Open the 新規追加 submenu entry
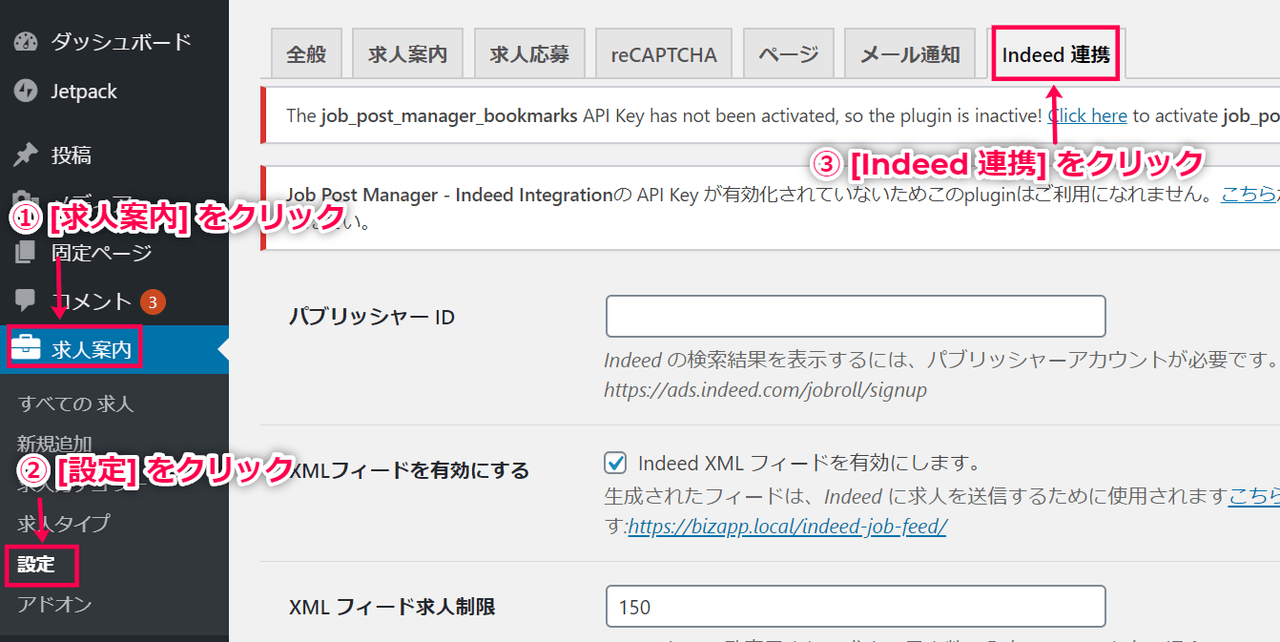Viewport: 1280px width, 642px height. 54,444
